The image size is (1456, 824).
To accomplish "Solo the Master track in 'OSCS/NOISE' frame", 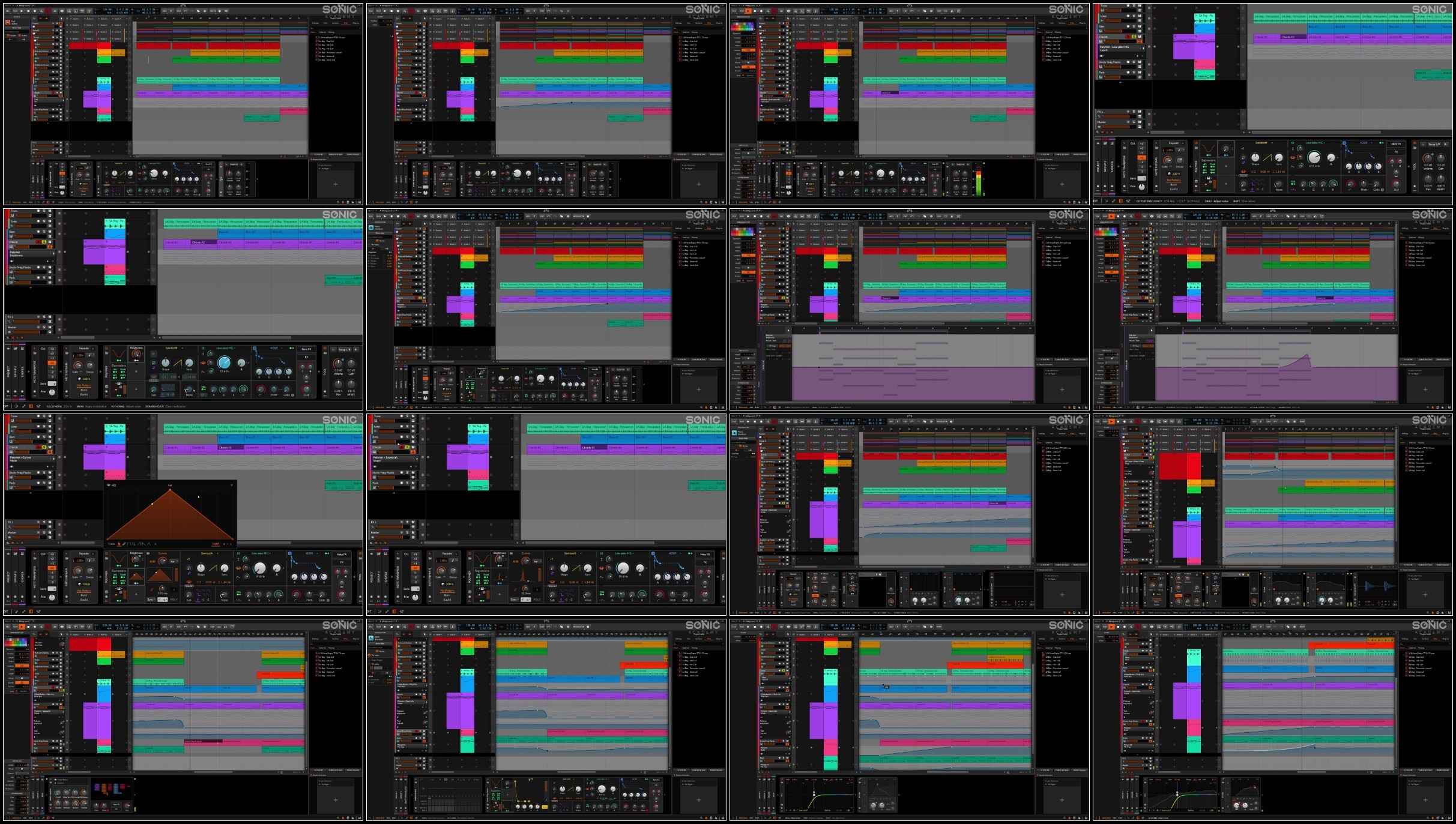I will coord(44,327).
